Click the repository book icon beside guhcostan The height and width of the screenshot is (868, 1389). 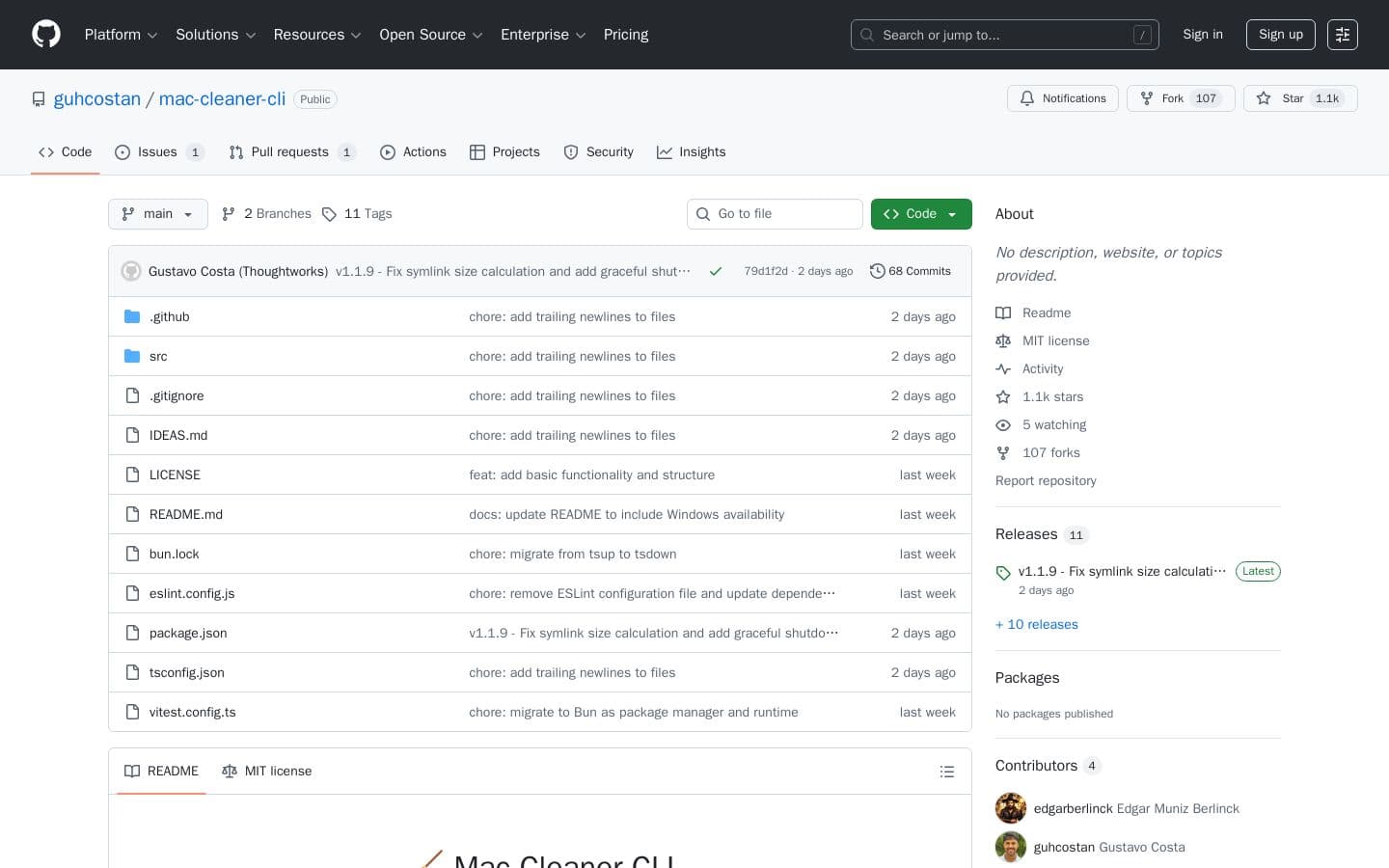[x=39, y=98]
